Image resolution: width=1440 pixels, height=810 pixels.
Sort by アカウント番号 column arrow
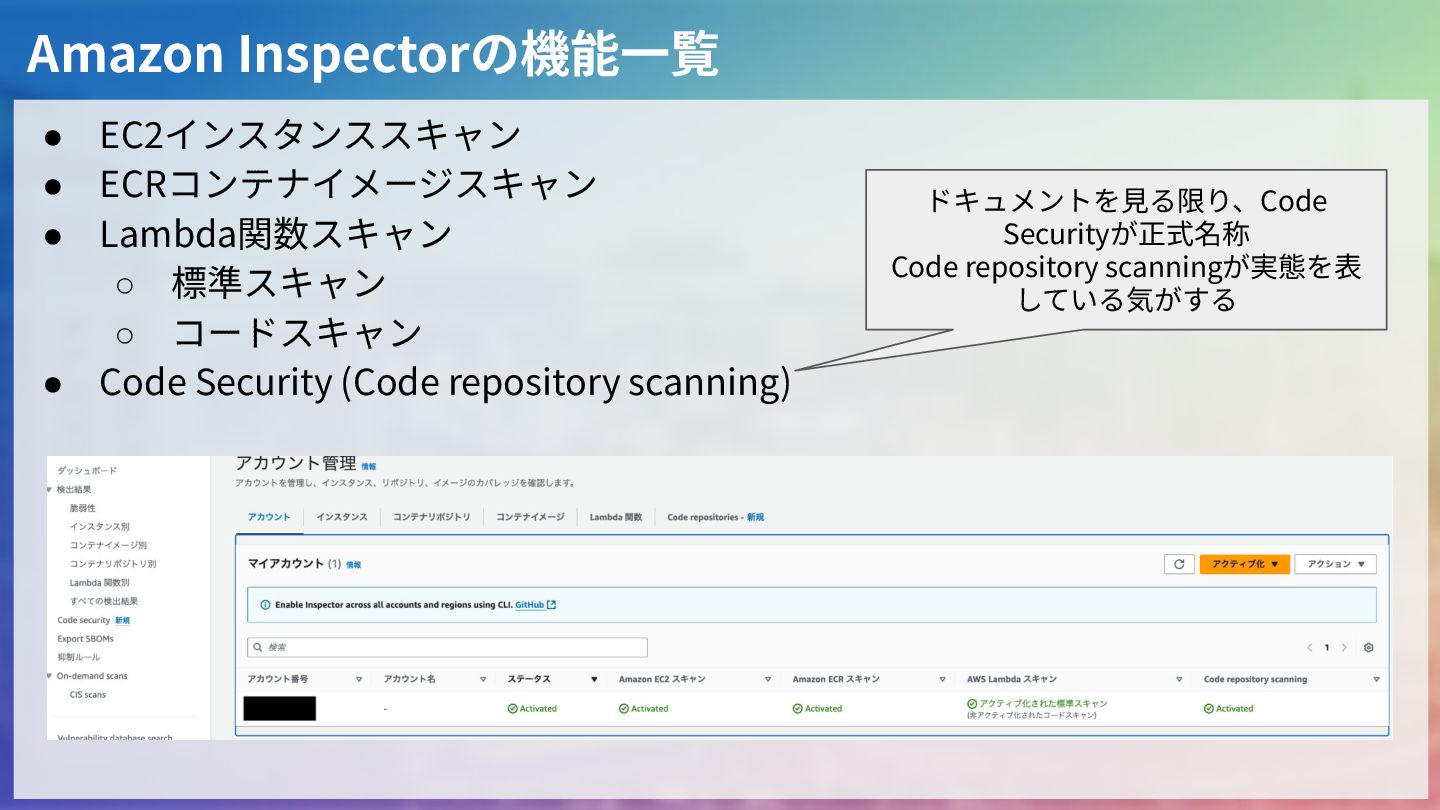[x=359, y=679]
